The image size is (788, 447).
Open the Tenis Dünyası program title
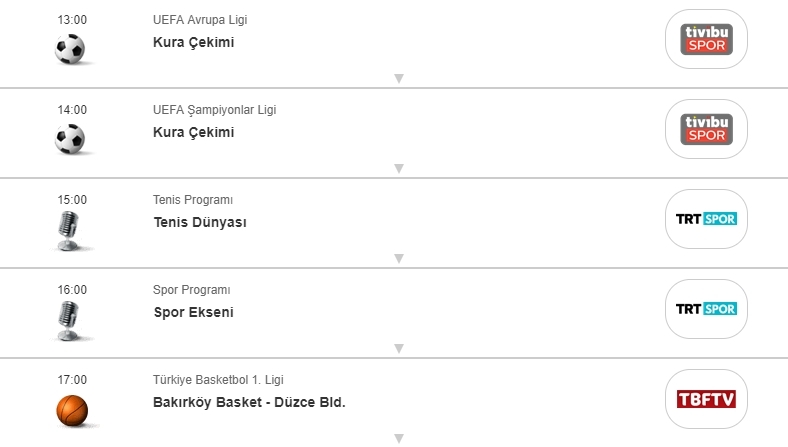(x=199, y=222)
